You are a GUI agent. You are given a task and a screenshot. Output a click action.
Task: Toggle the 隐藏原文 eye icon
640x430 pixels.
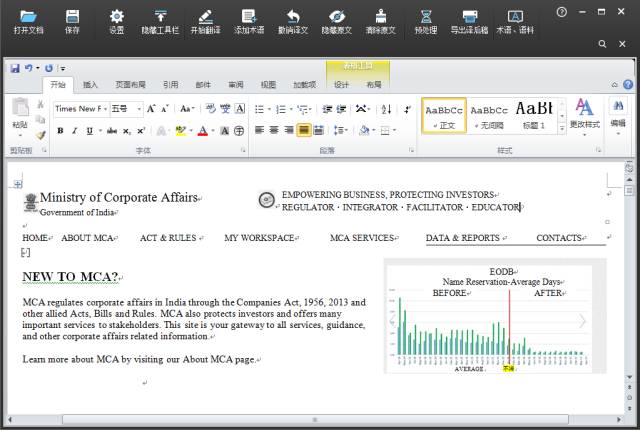(x=337, y=17)
